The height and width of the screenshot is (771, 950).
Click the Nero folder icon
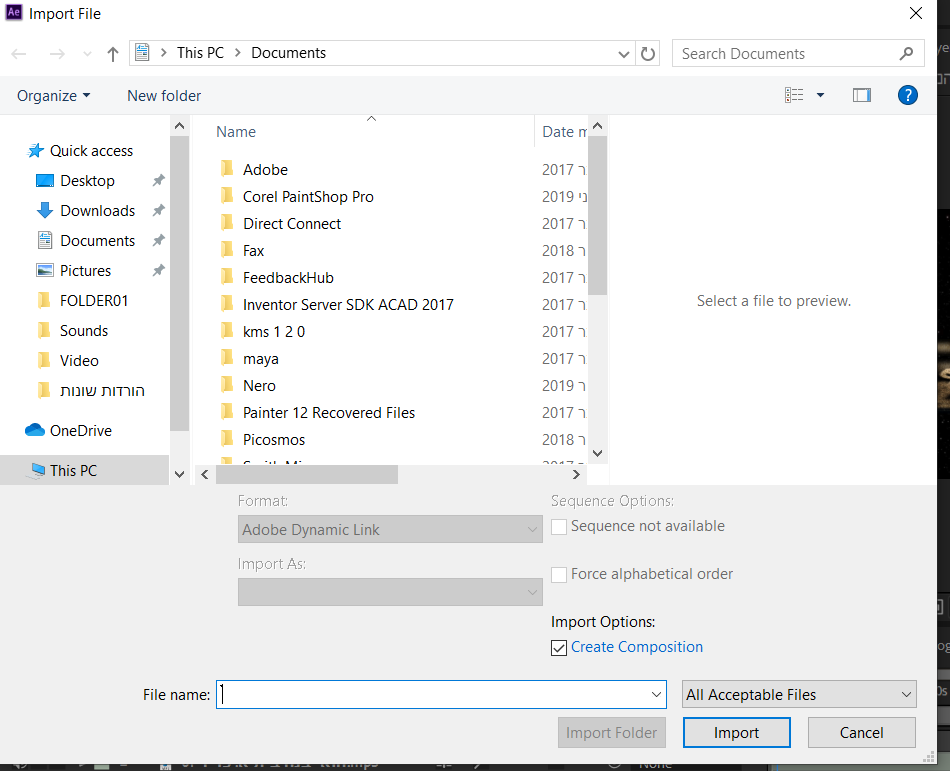coord(227,385)
